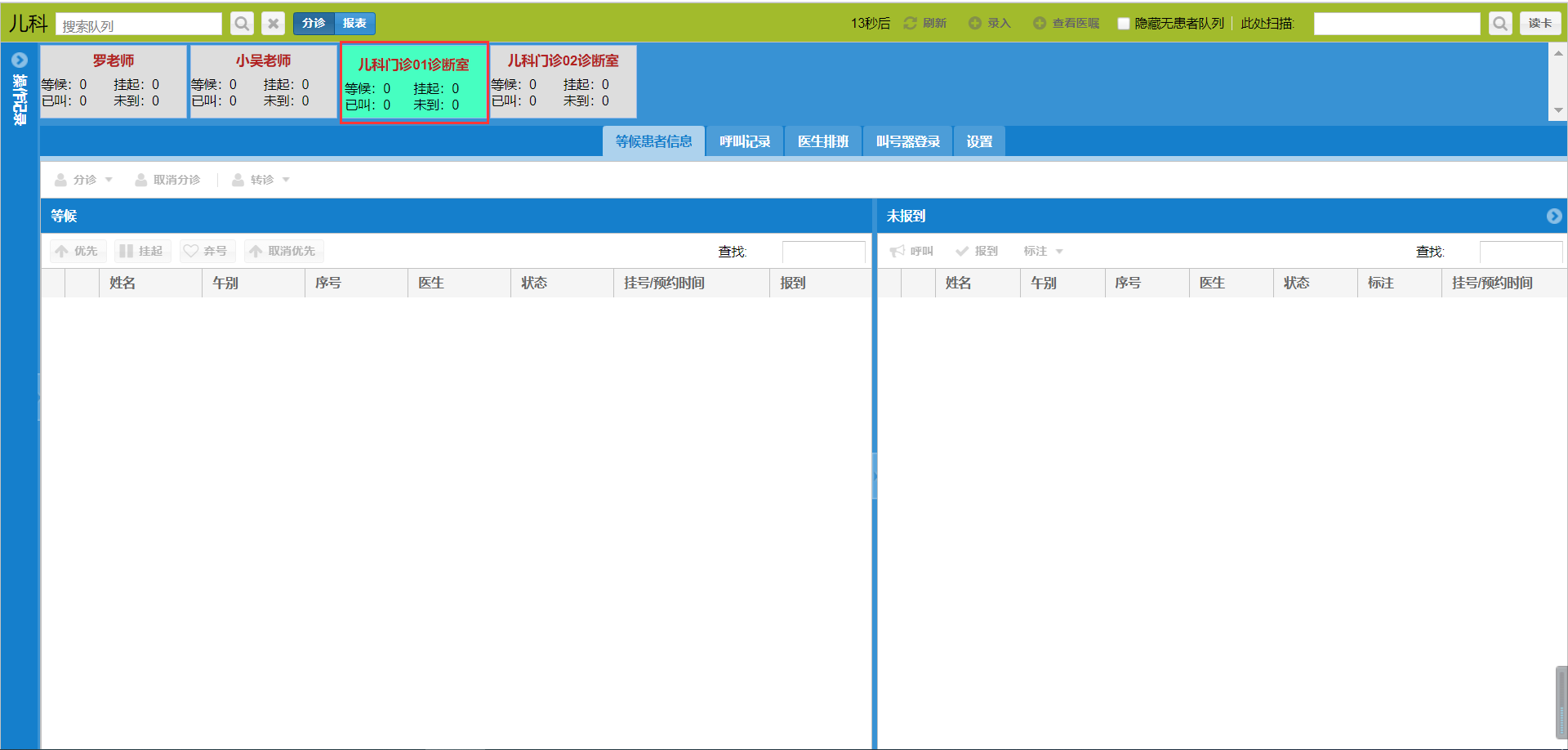Clear the queue search with X icon

pos(274,24)
